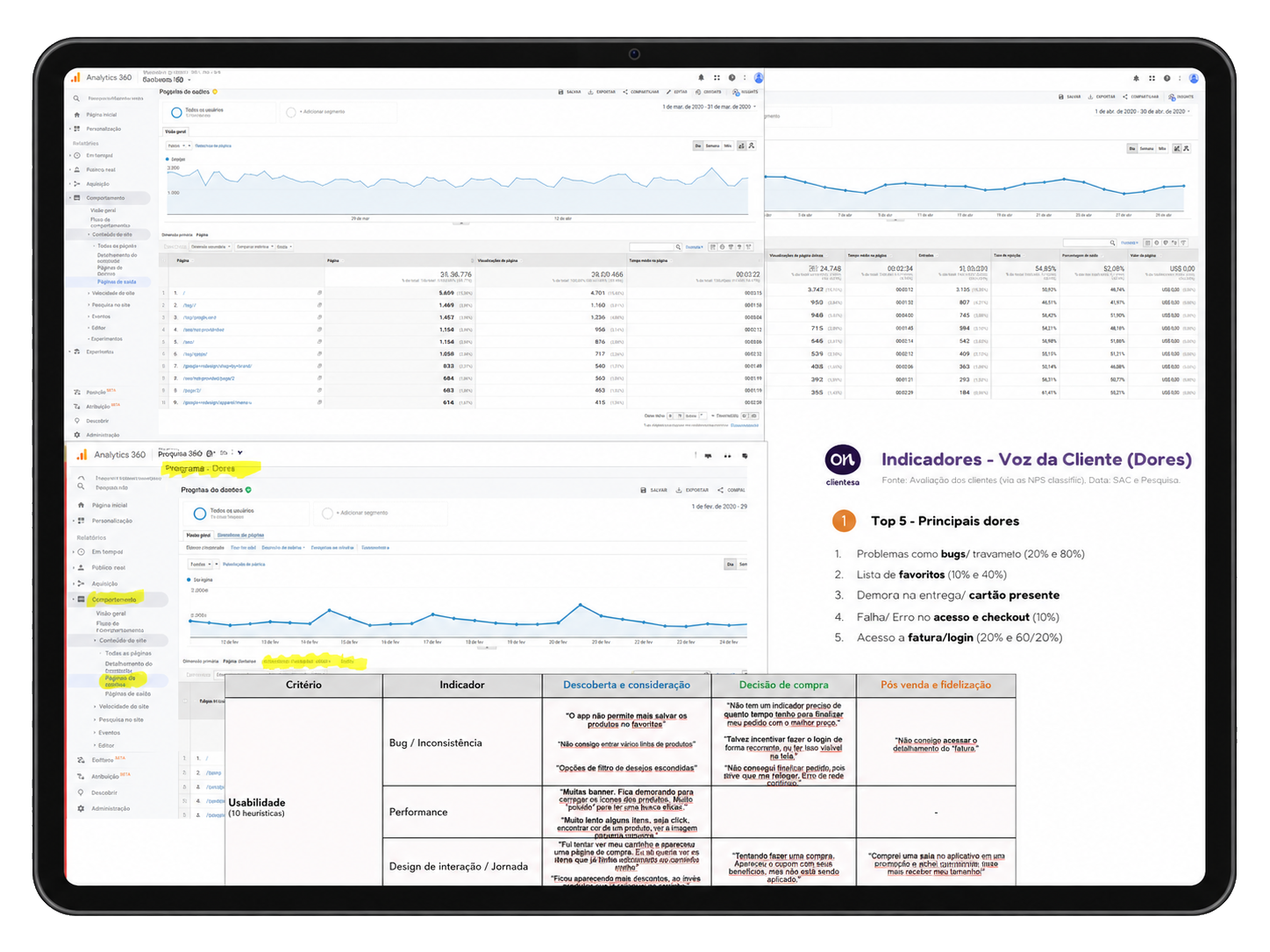
Task: Open the chart metric dropdown in March report
Action: click(178, 146)
